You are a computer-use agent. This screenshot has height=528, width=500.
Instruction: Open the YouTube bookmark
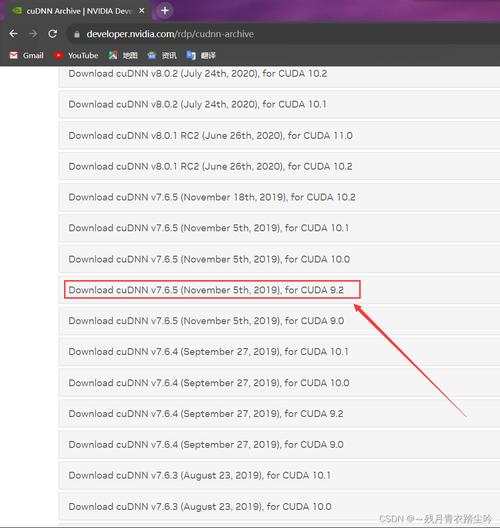point(76,55)
